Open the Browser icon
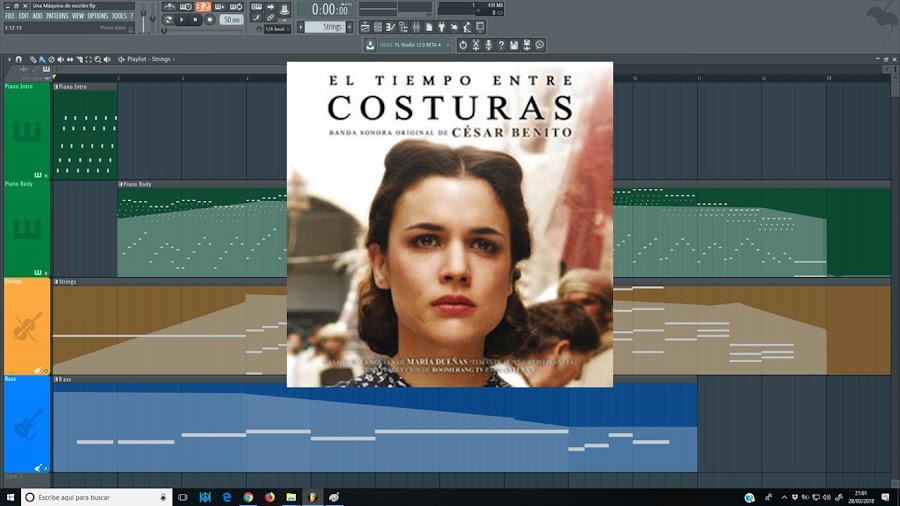This screenshot has height=506, width=900. tap(404, 27)
